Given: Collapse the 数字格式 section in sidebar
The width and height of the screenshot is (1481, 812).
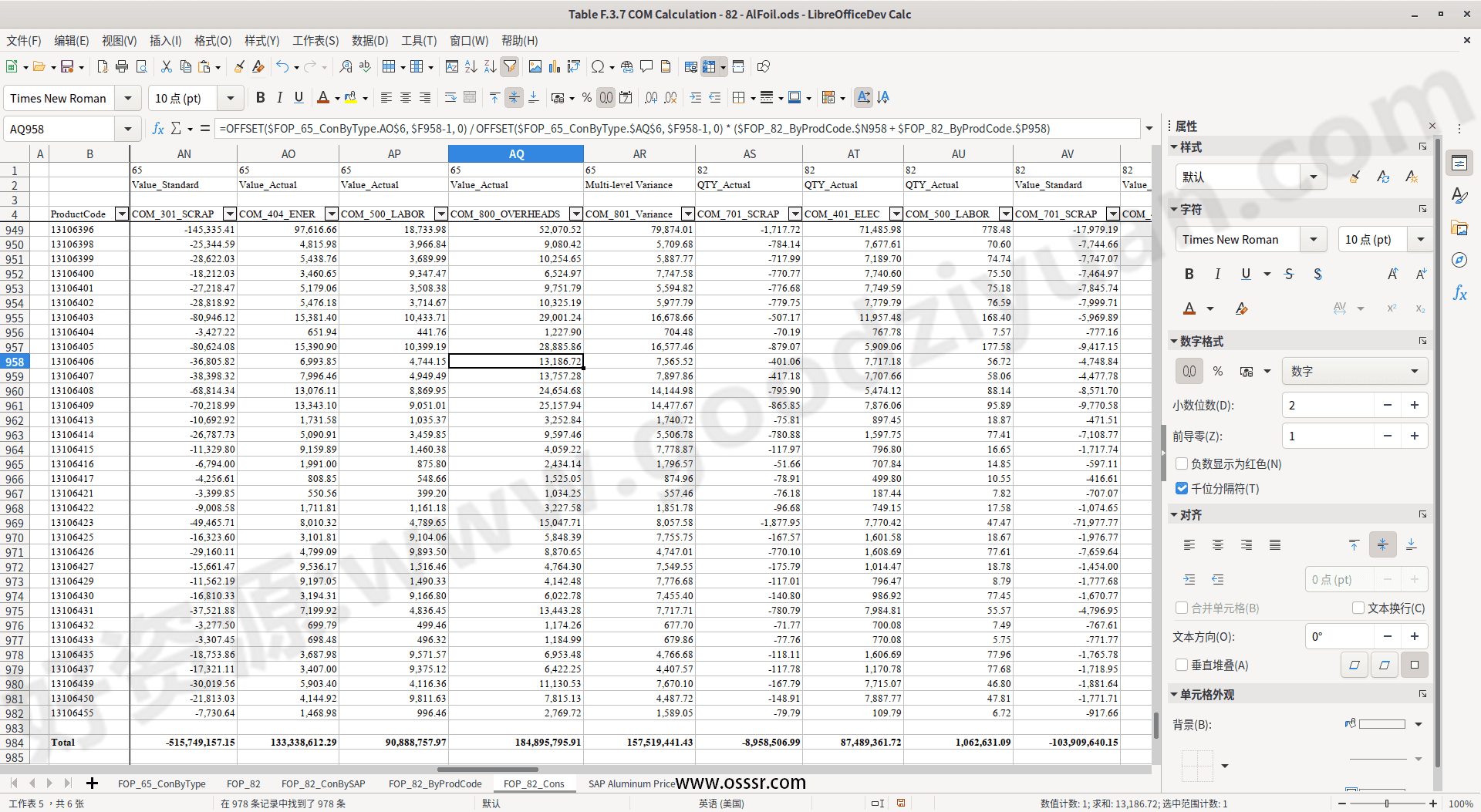Looking at the screenshot, I should pos(1175,340).
